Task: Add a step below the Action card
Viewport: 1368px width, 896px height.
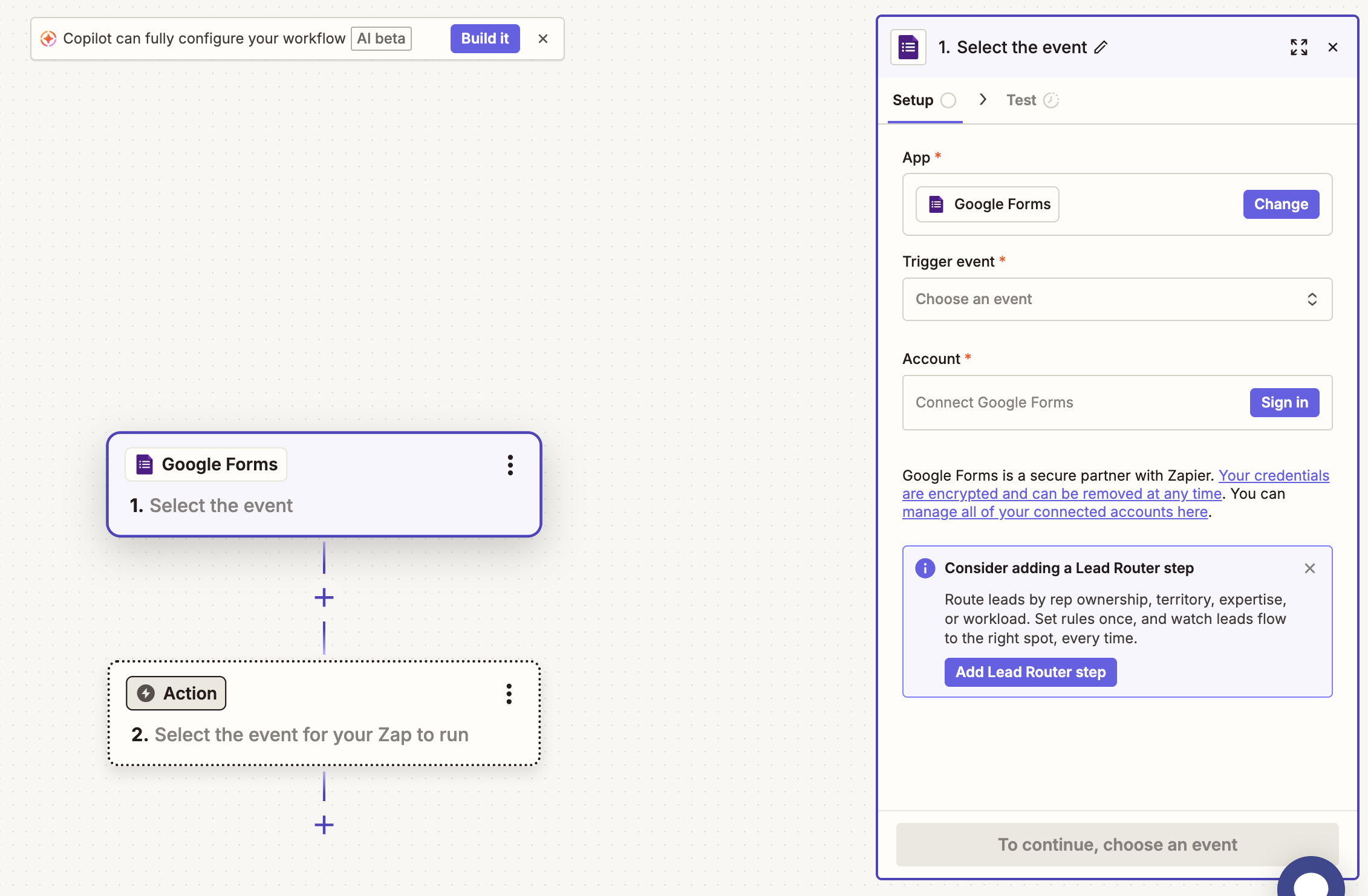Action: pos(324,825)
